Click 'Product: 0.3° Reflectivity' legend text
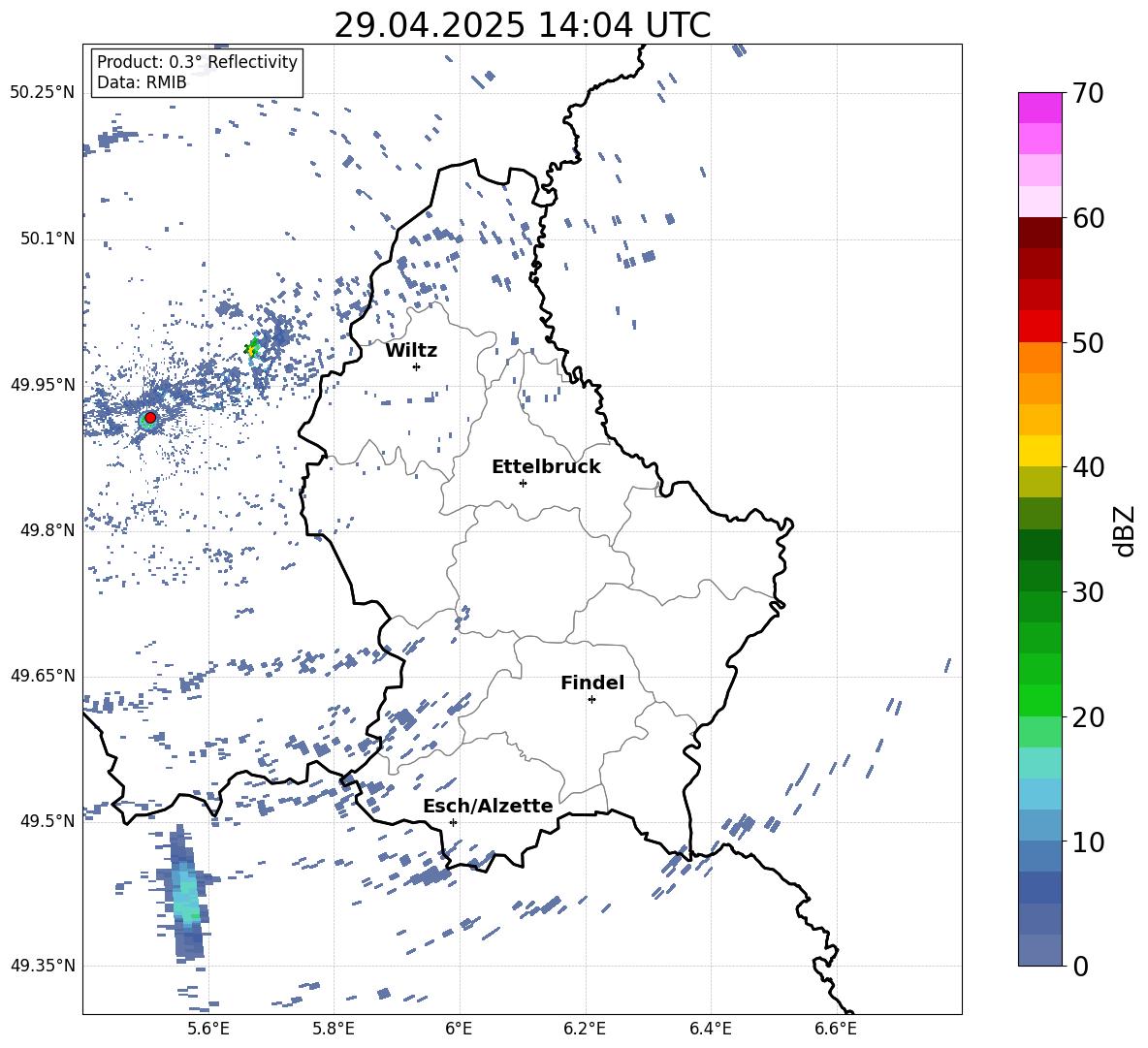The width and height of the screenshot is (1148, 1048). click(x=197, y=61)
